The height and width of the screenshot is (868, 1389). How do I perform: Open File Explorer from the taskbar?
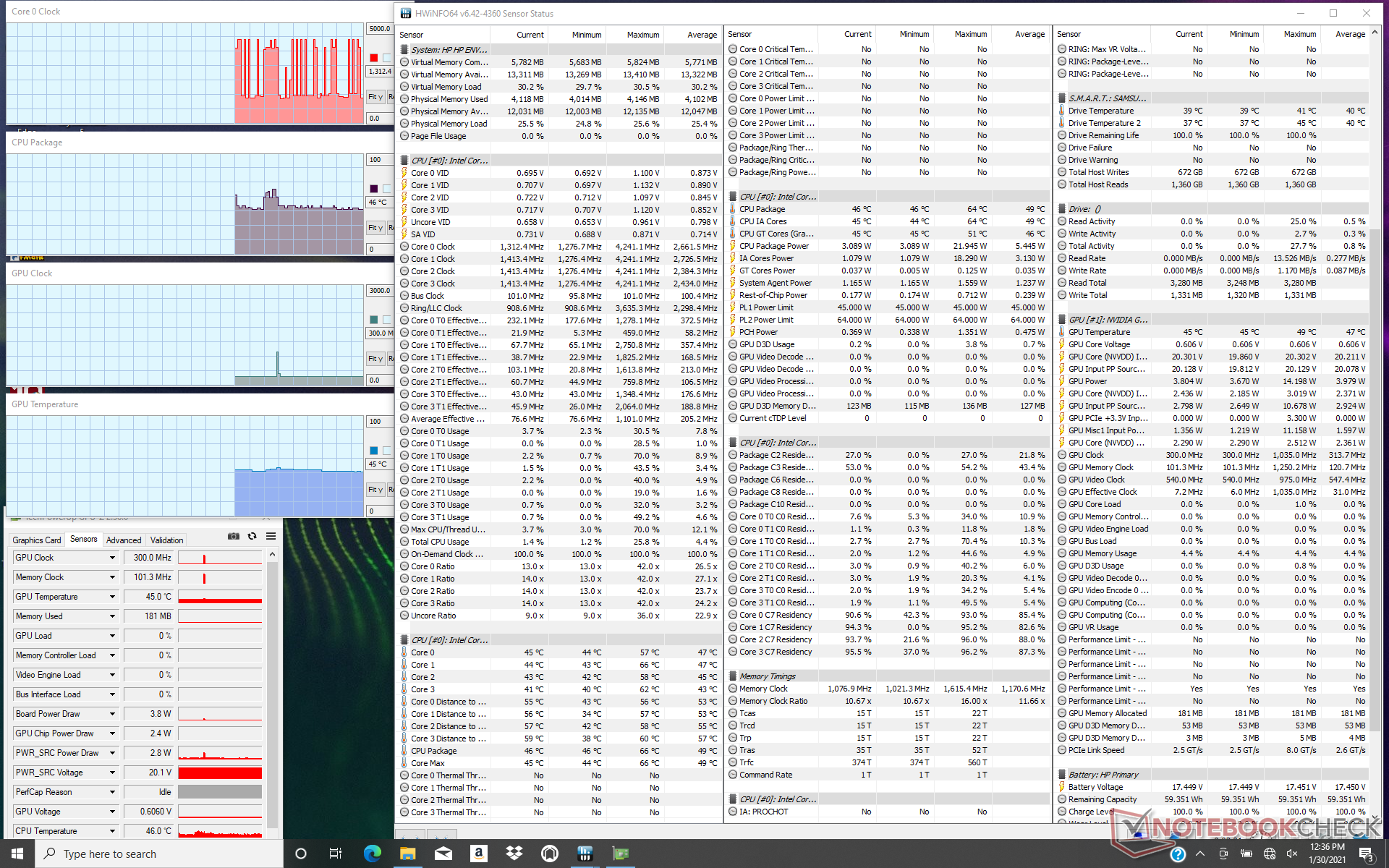[407, 854]
